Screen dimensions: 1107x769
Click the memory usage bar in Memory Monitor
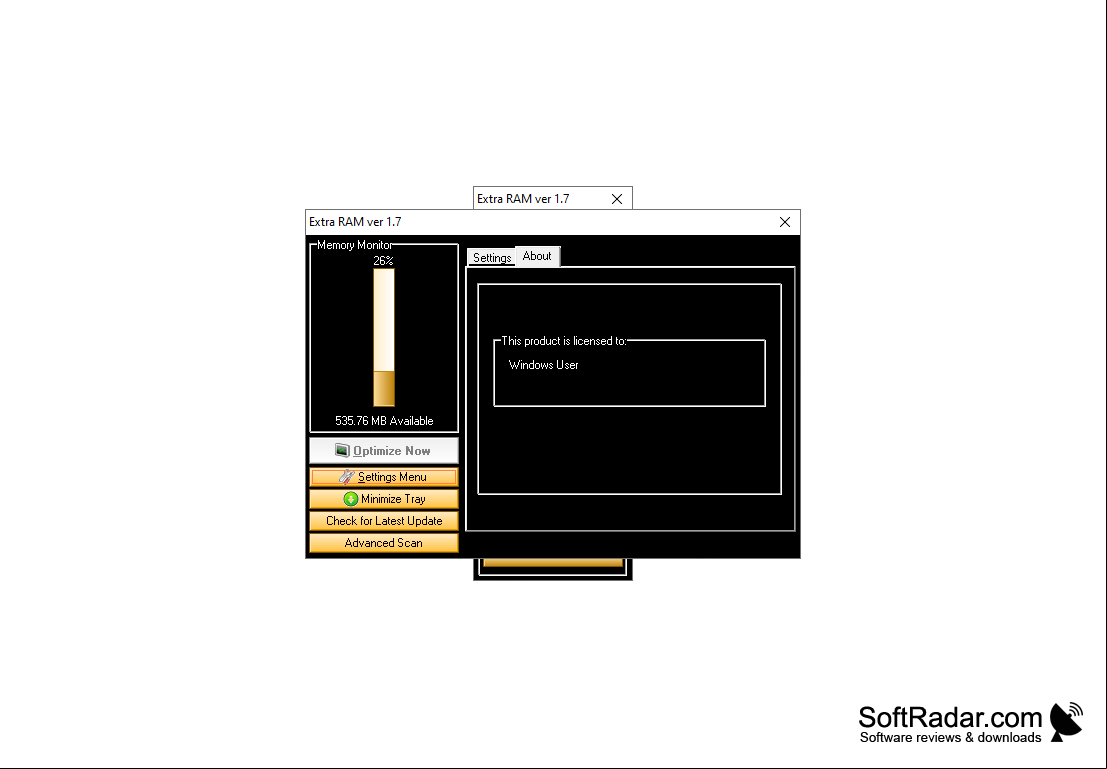point(383,338)
